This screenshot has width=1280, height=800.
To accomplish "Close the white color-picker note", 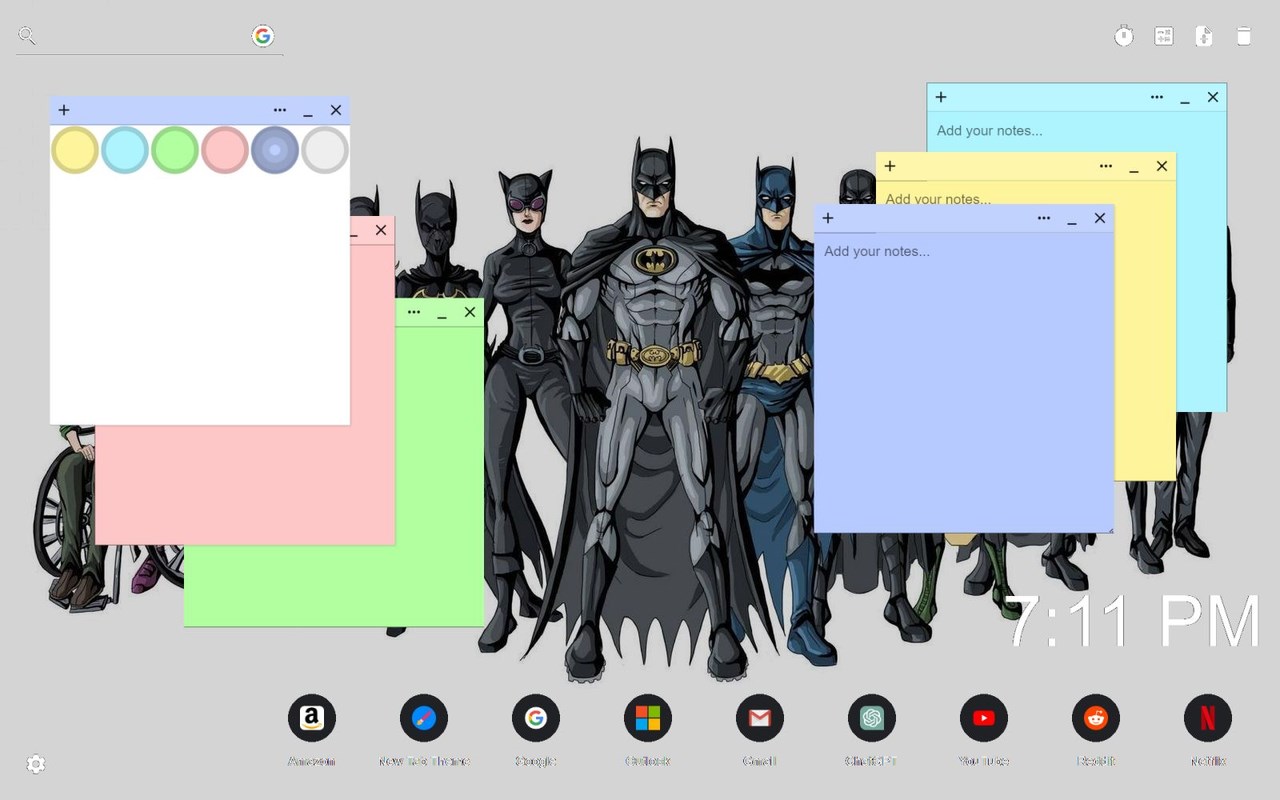I will tap(336, 110).
